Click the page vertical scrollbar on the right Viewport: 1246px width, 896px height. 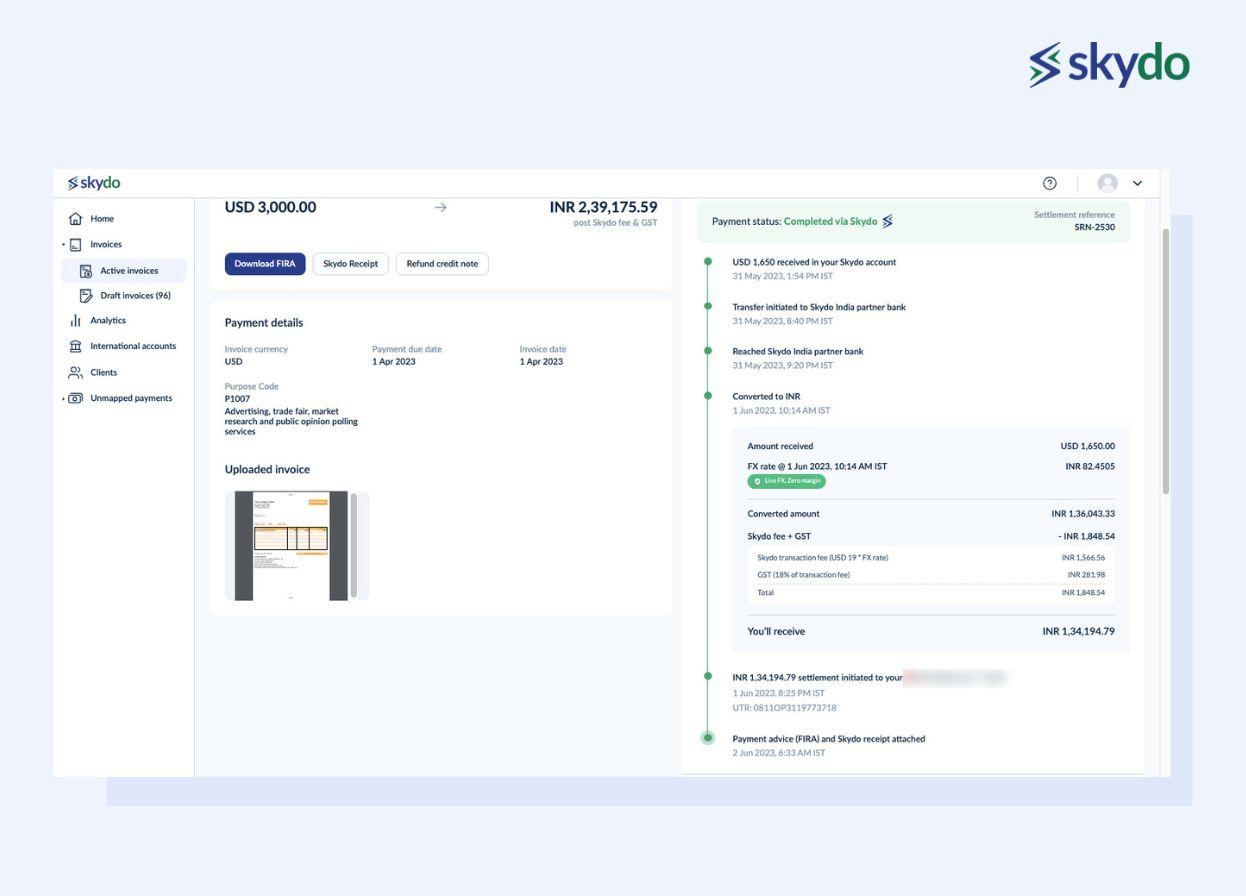coord(1165,360)
